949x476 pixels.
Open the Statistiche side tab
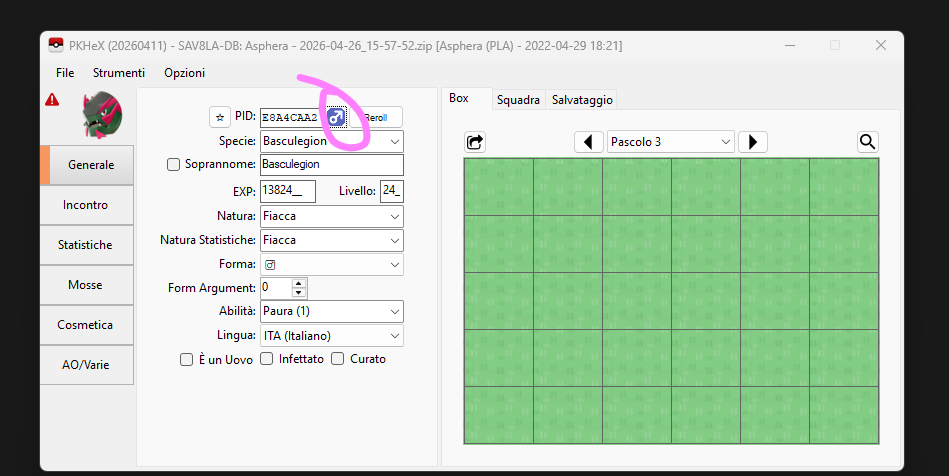[85, 245]
